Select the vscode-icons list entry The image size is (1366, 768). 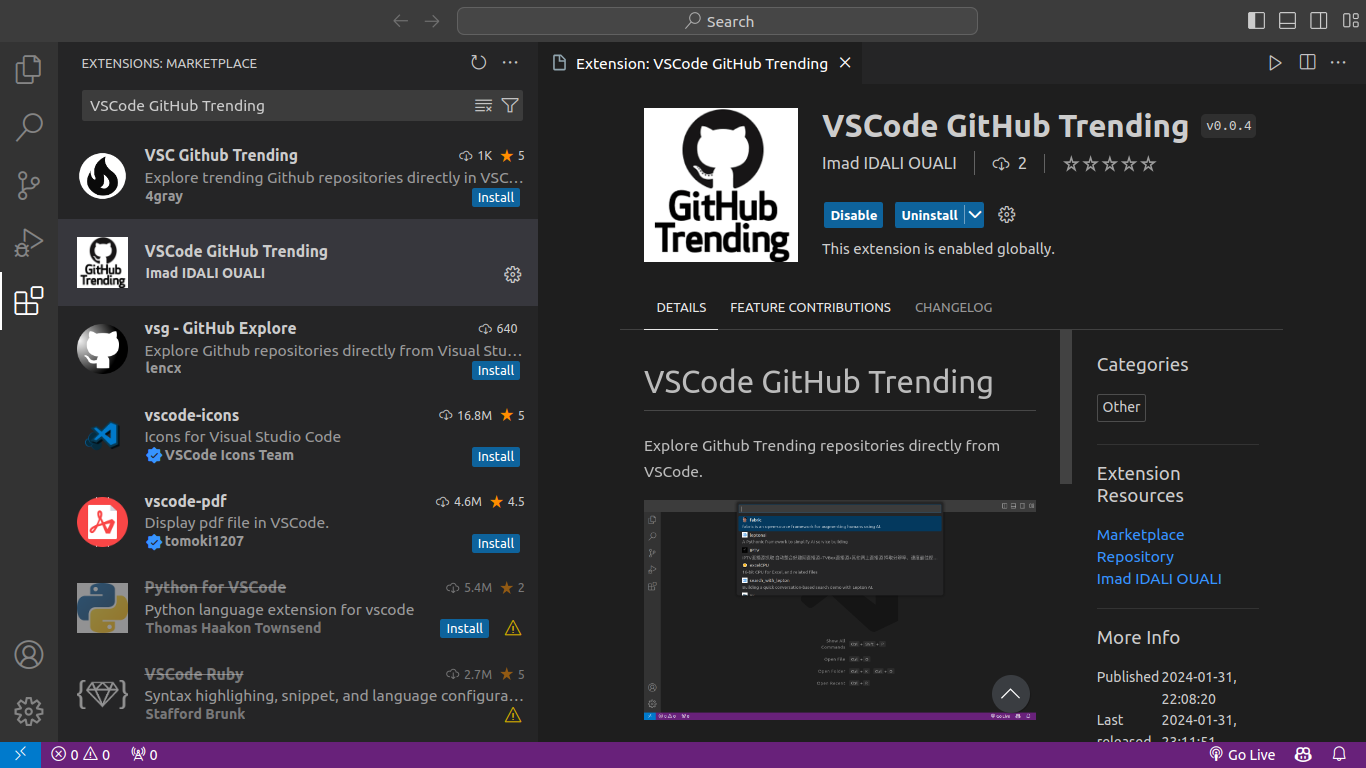(x=298, y=435)
